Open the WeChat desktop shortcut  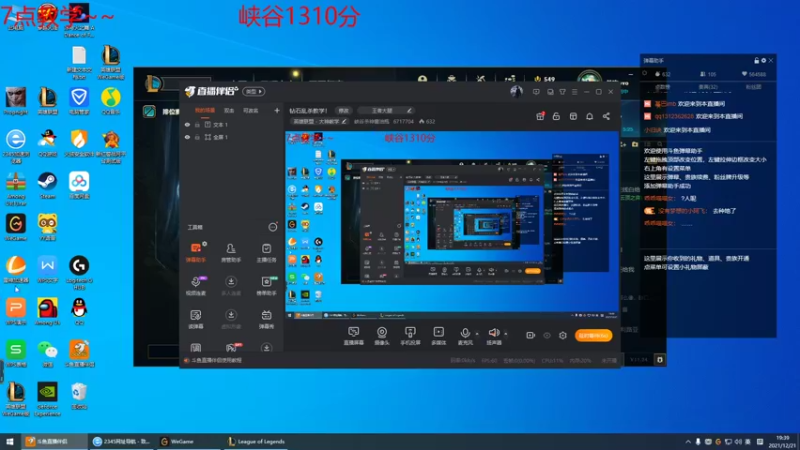47,353
